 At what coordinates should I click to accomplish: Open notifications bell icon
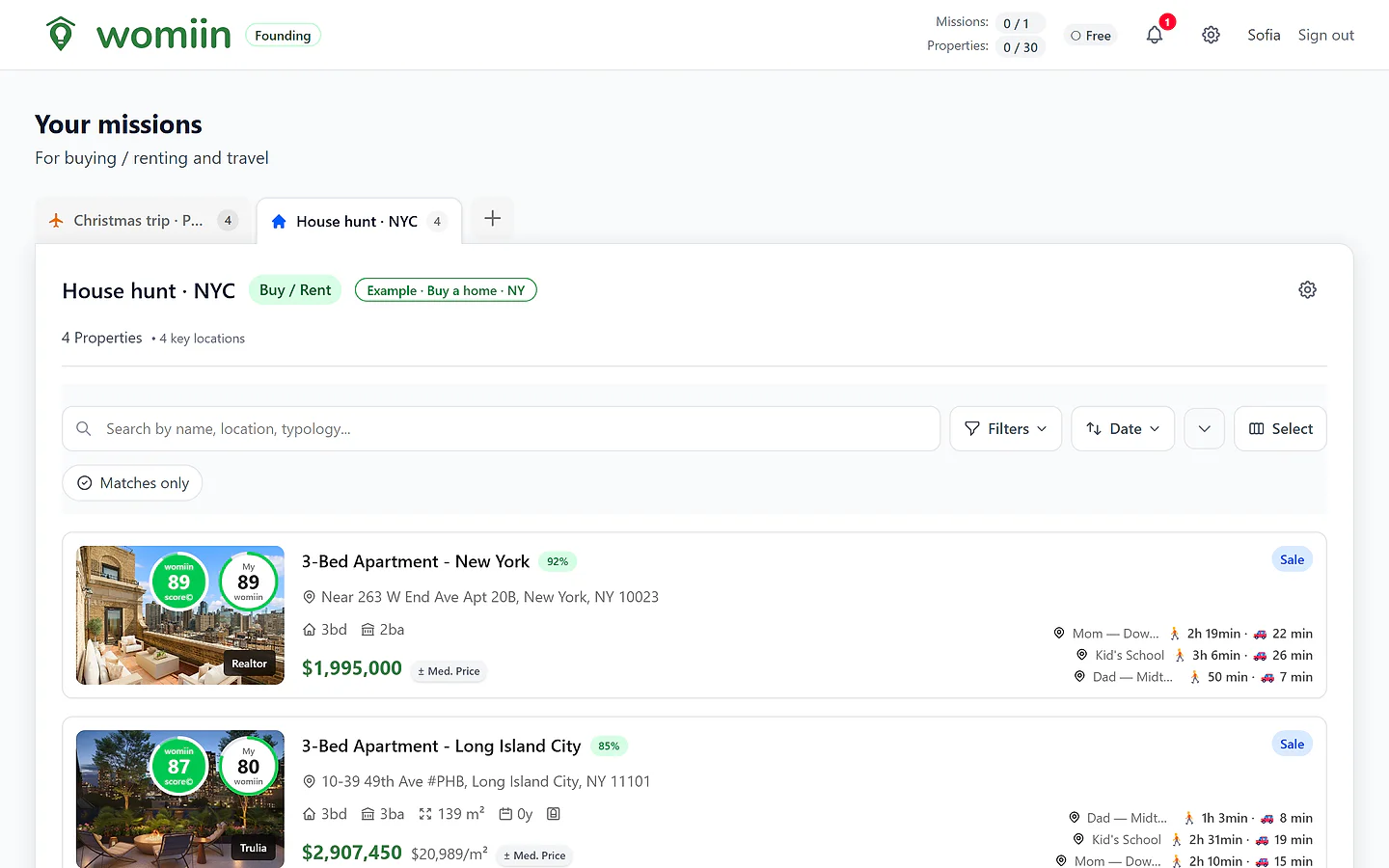coord(1155,35)
